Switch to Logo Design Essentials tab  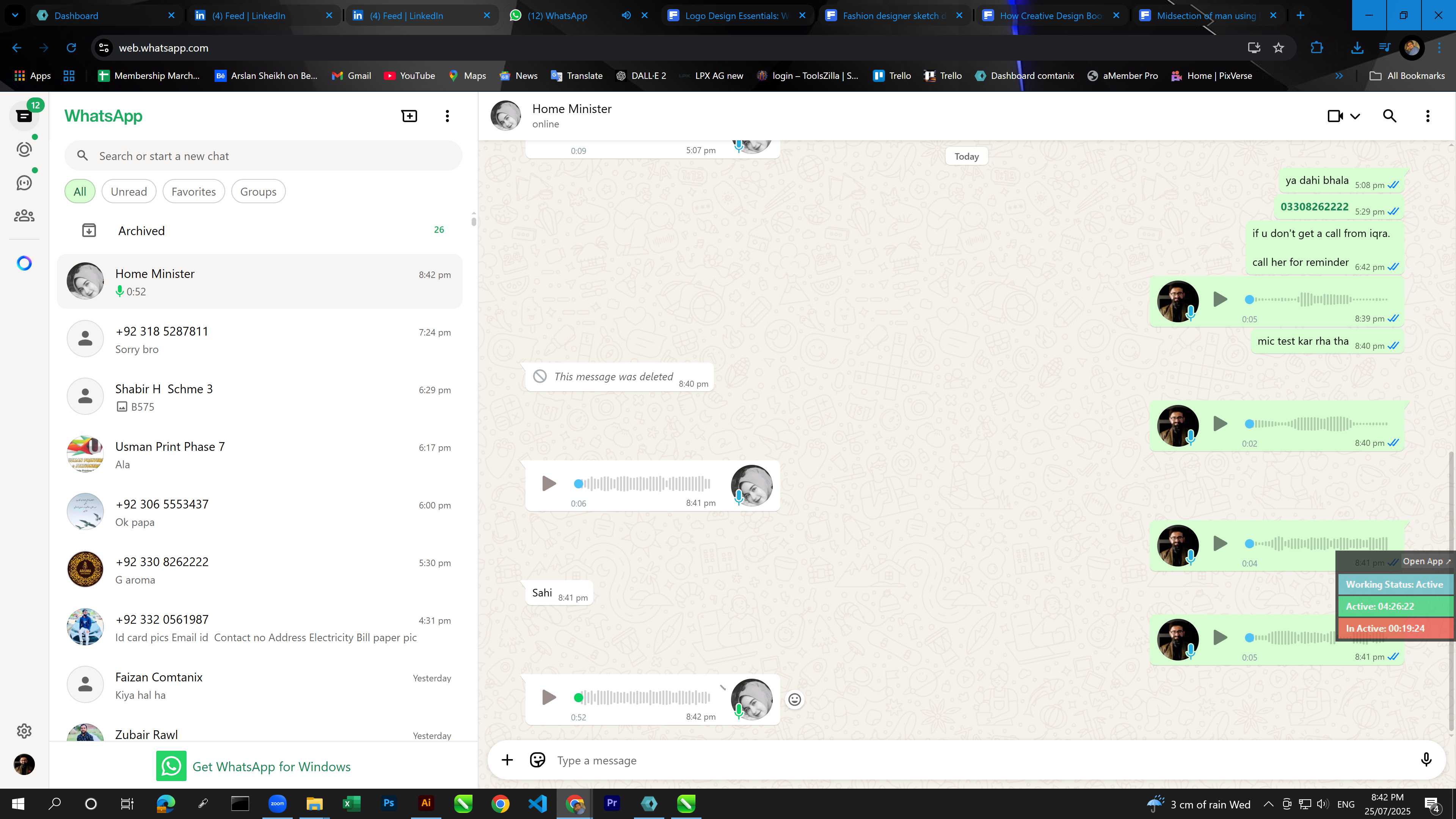point(736,15)
